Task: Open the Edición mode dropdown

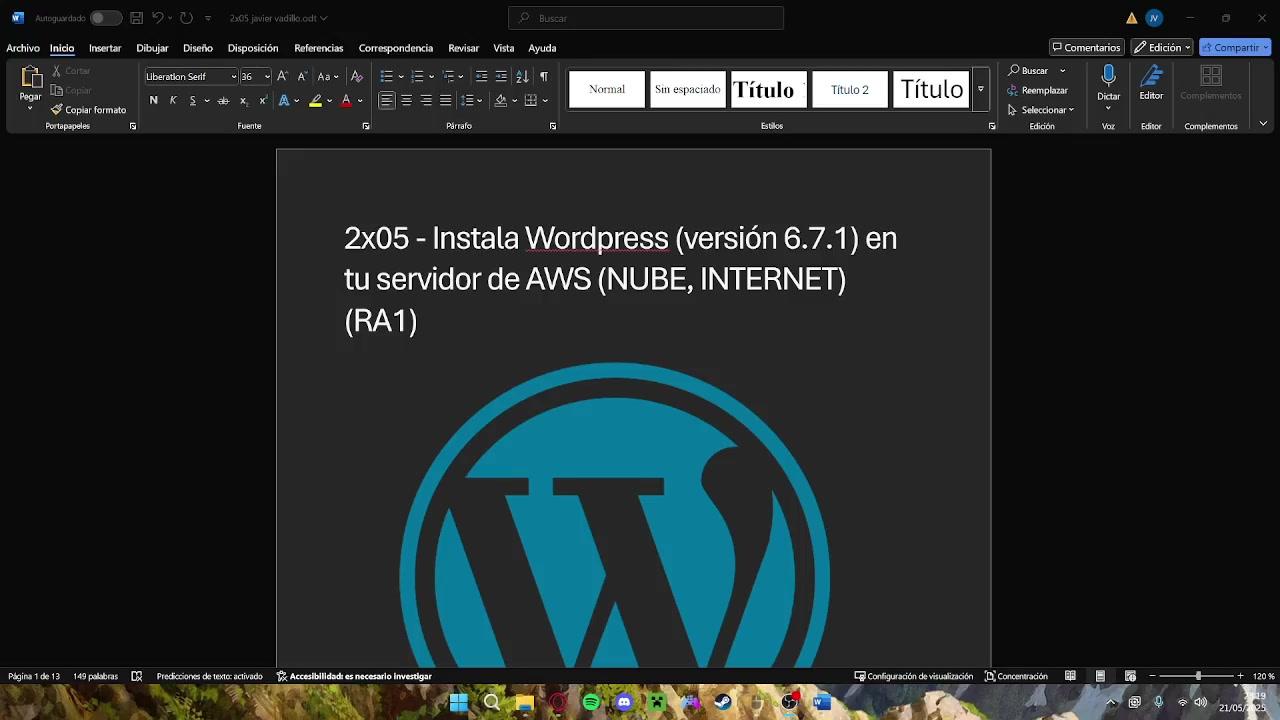Action: [x=1161, y=47]
